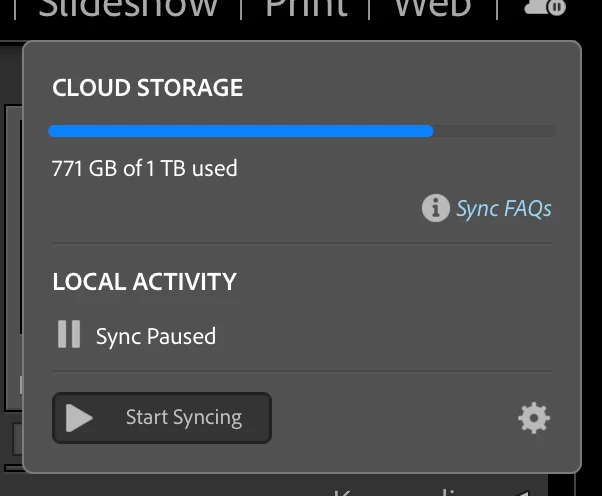Viewport: 602px width, 496px height.
Task: Open the Sync FAQs link
Action: [x=503, y=208]
